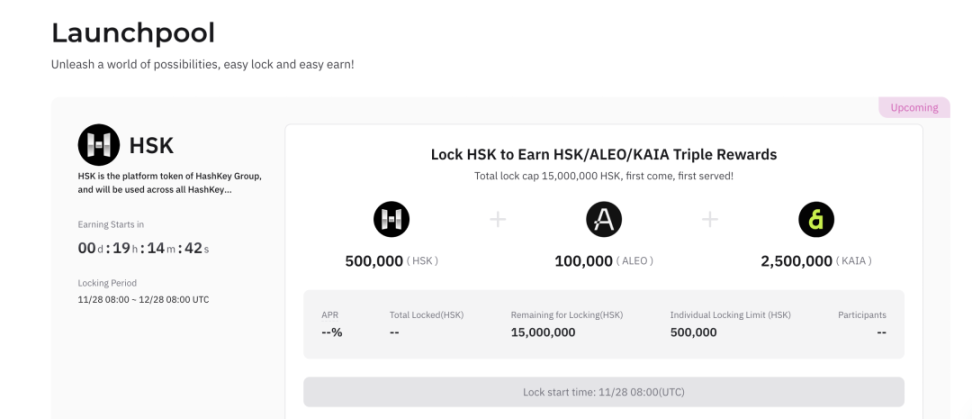This screenshot has height=419, width=972.
Task: Click the plus sign between ALEO and KAIA
Action: click(710, 219)
